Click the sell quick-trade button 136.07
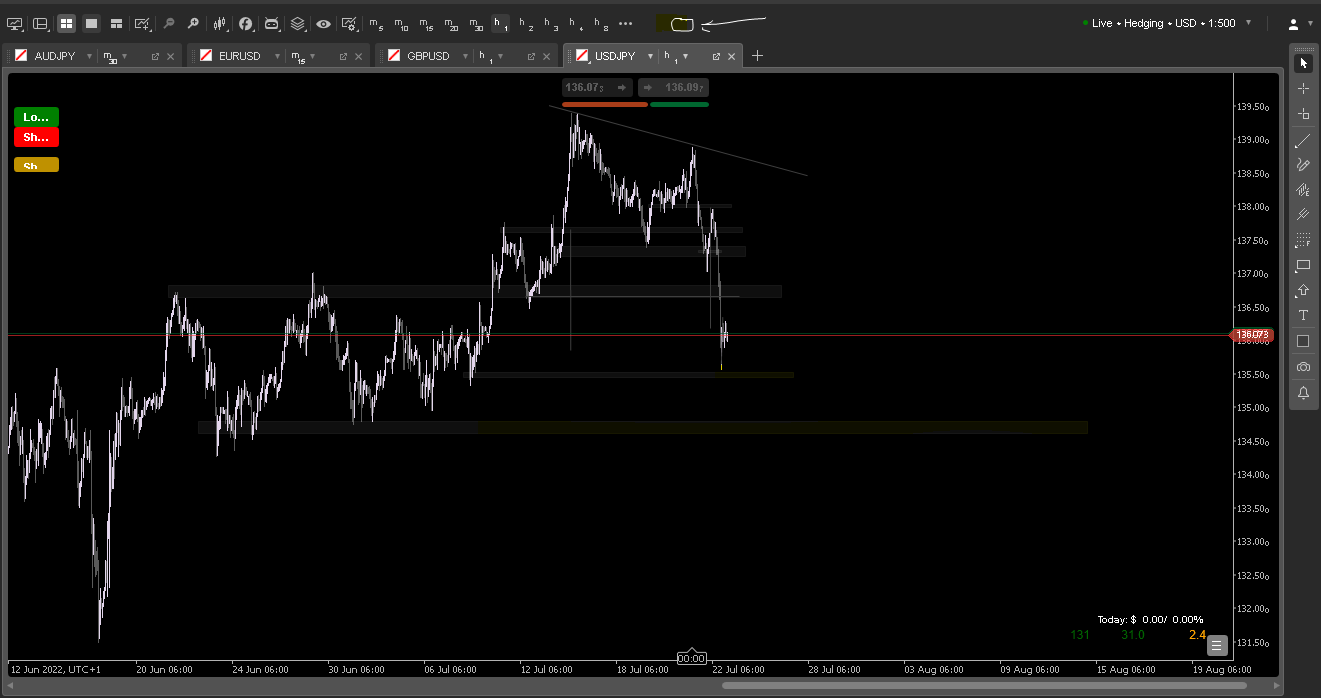The height and width of the screenshot is (698, 1321). 597,87
